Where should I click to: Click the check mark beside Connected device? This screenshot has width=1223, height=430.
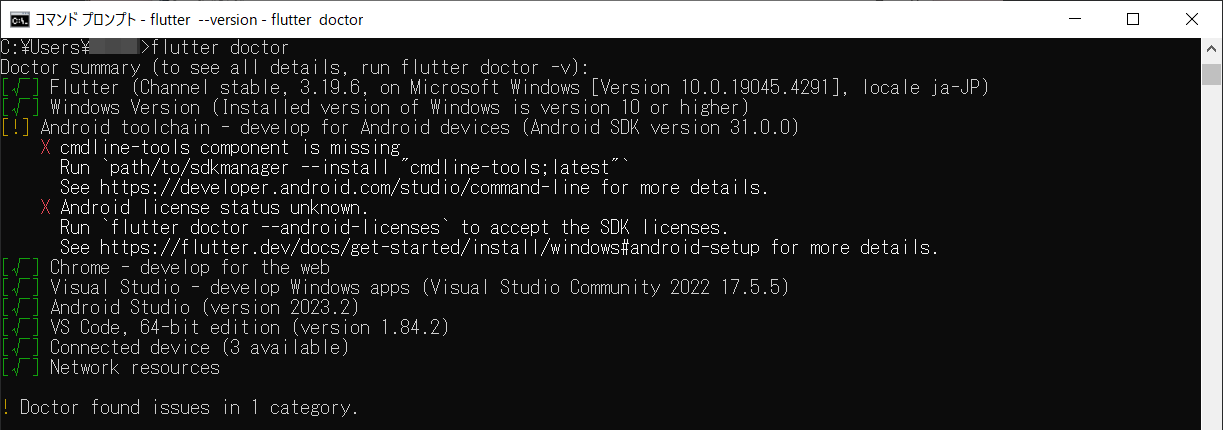pos(20,348)
